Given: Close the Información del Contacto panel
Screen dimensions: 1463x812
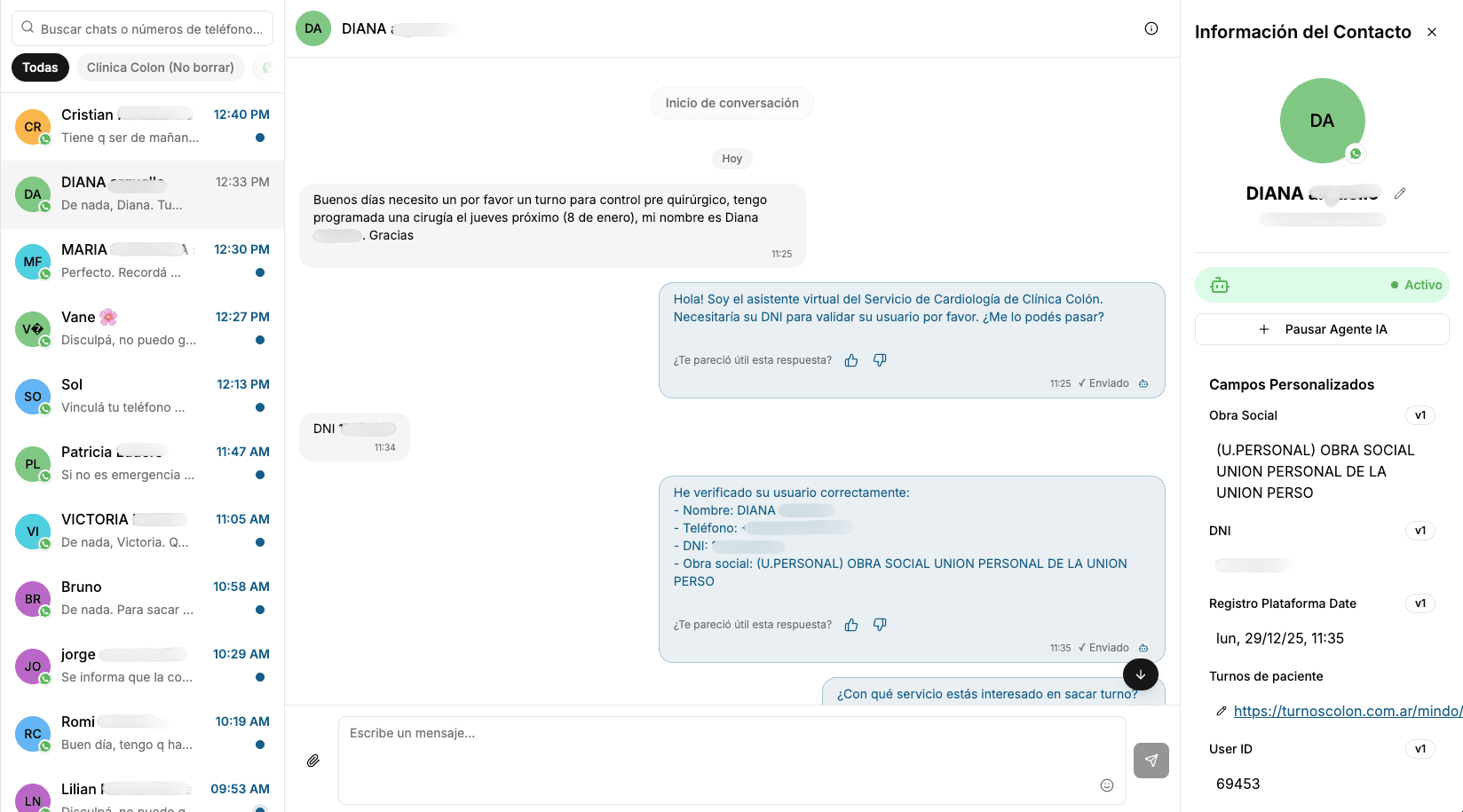Looking at the screenshot, I should coord(1432,32).
